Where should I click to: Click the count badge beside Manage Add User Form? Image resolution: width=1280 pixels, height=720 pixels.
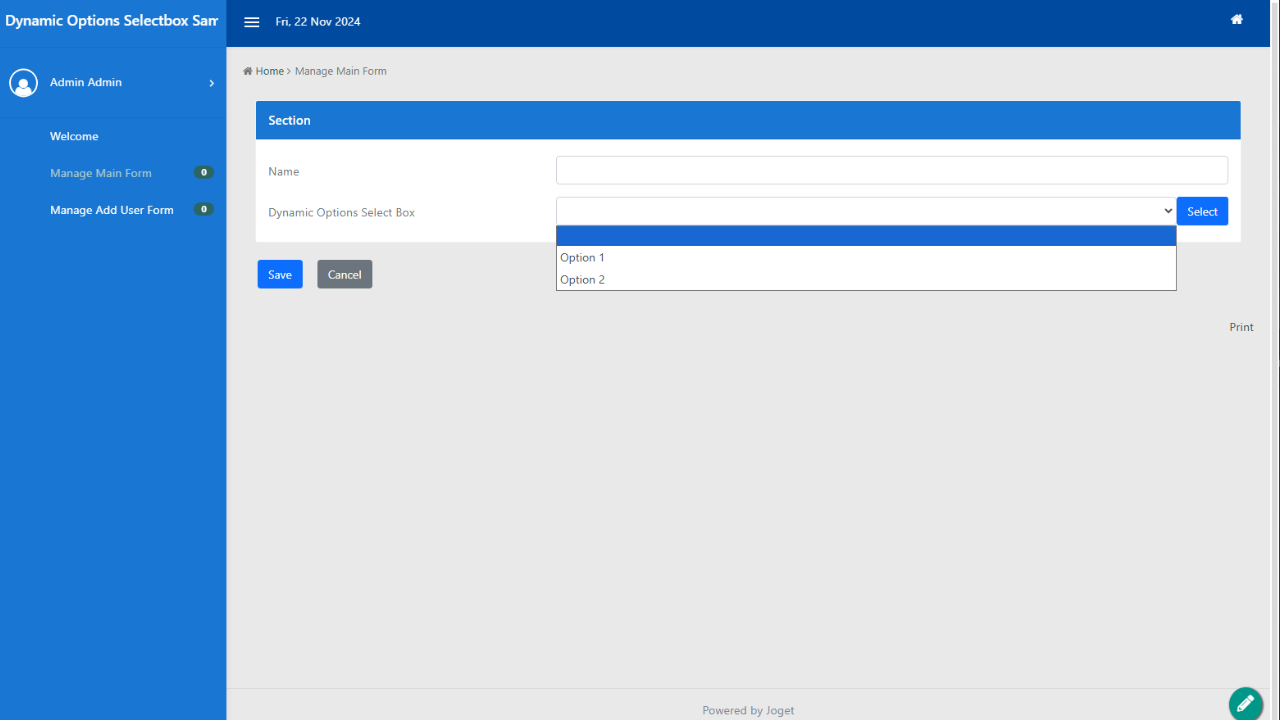point(203,210)
